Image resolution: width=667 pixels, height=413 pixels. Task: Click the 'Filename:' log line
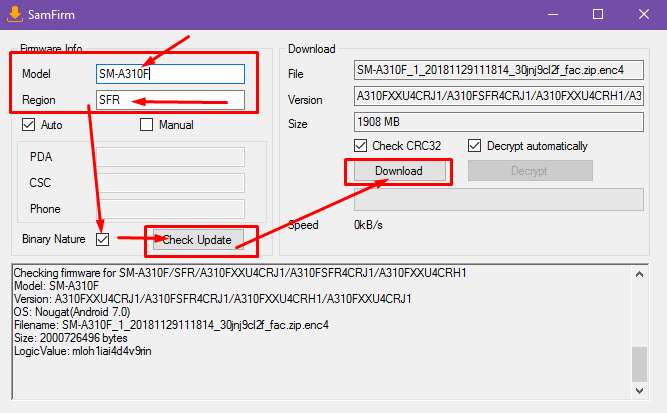pyautogui.click(x=171, y=325)
